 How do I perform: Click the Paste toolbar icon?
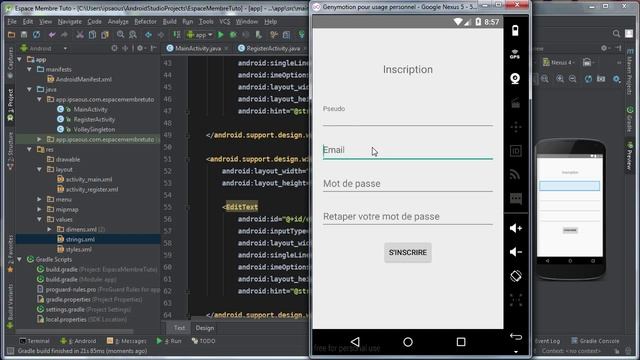click(x=105, y=35)
